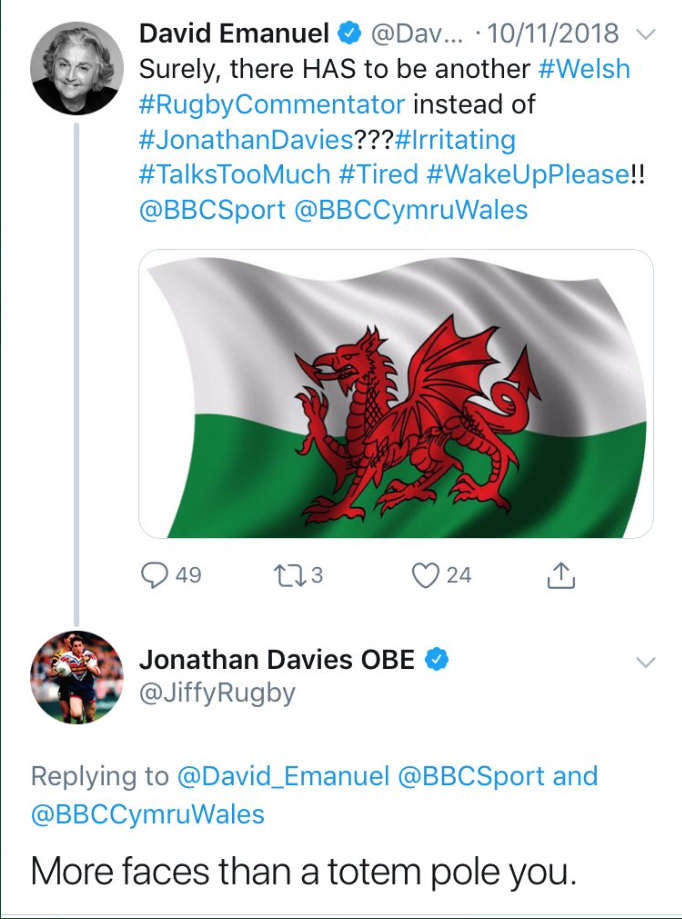Open the #TalksTooMuch hashtag
Viewport: 682px width, 919px height.
click(235, 174)
